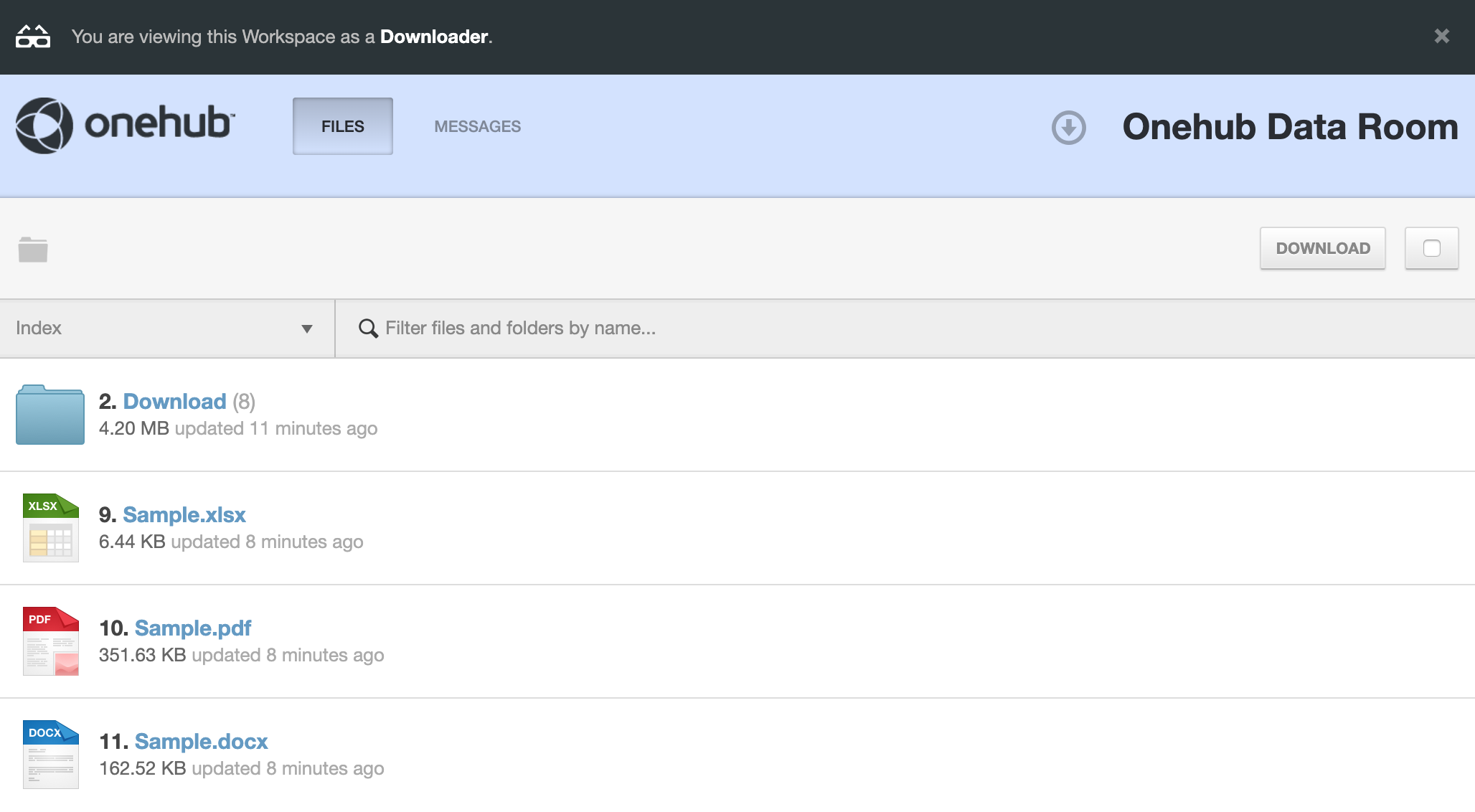Toggle the select-all checkbox
The image size is (1475, 812).
click(x=1431, y=248)
